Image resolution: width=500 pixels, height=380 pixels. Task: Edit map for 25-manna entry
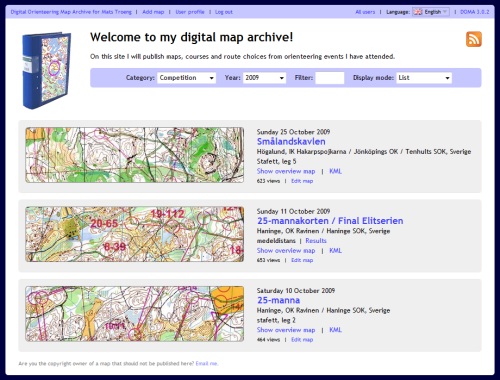[302, 340]
